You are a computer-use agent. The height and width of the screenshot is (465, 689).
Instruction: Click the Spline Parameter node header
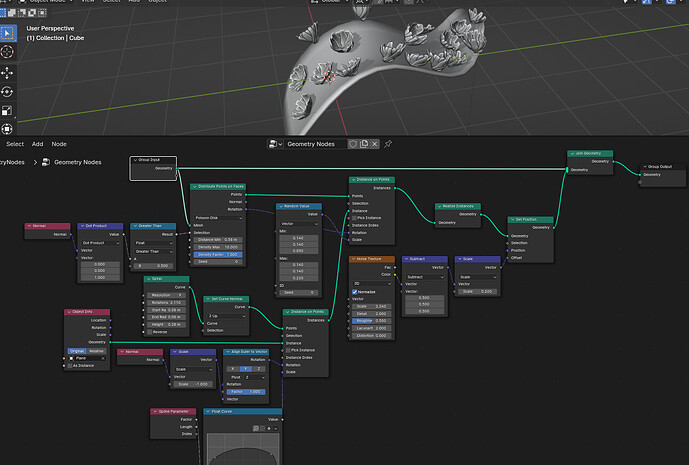pos(173,411)
